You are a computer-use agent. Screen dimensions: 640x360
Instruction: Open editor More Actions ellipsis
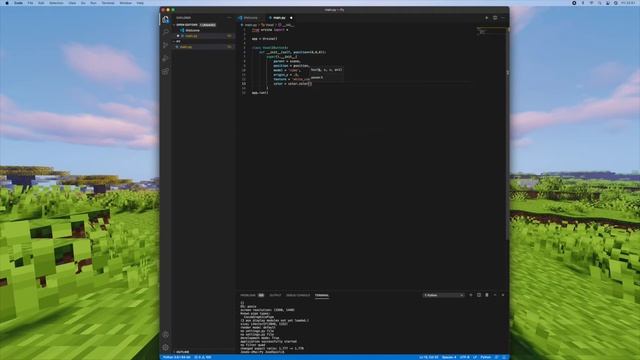point(503,18)
